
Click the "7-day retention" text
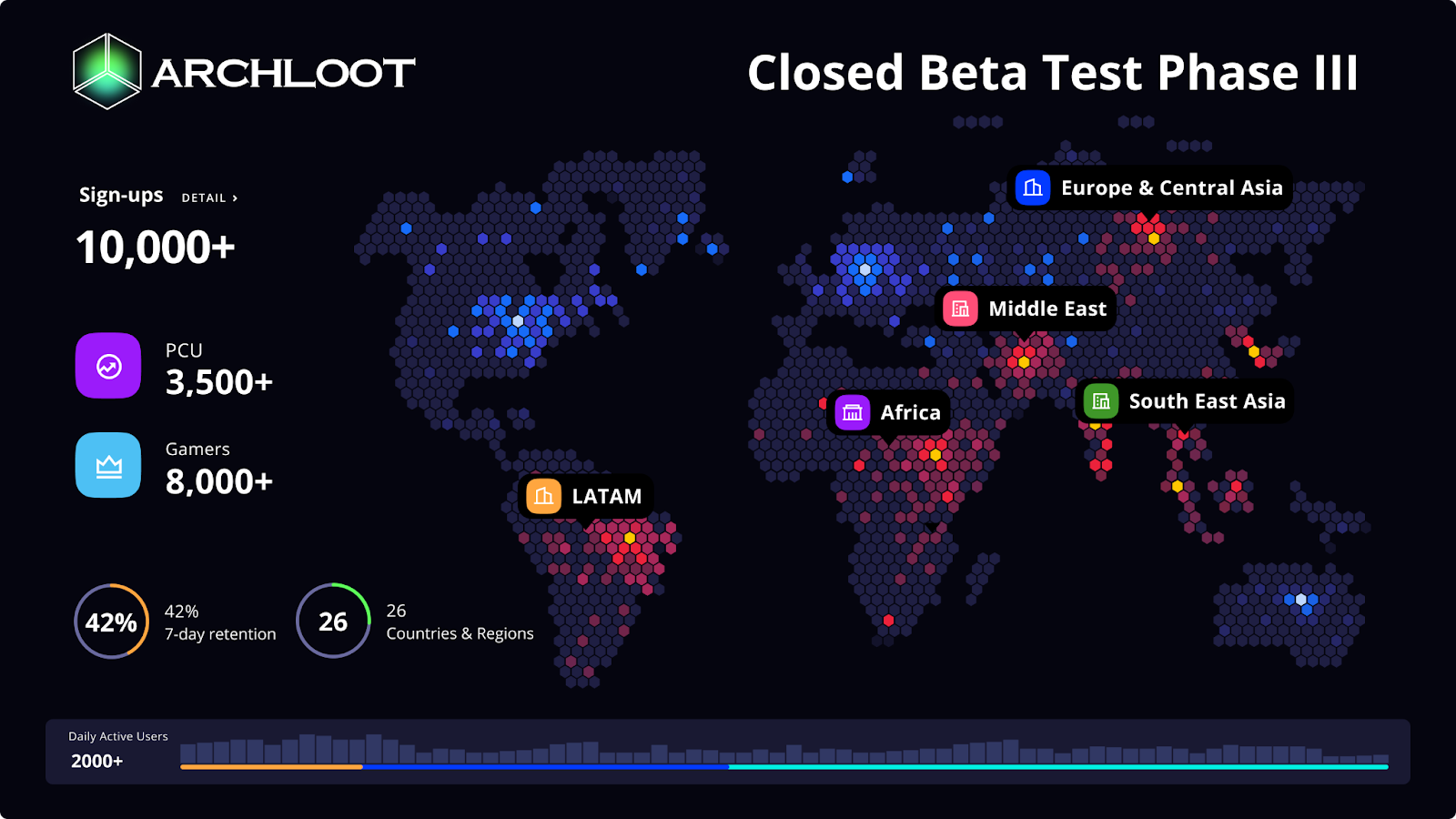(220, 634)
